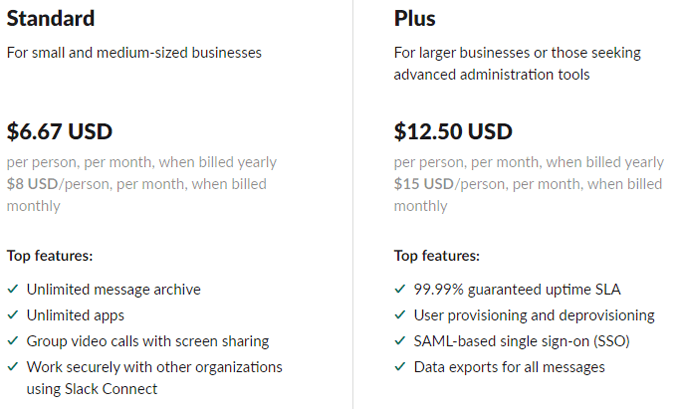This screenshot has width=680, height=409.
Task: Select the Standard plan heading
Action: point(51,19)
